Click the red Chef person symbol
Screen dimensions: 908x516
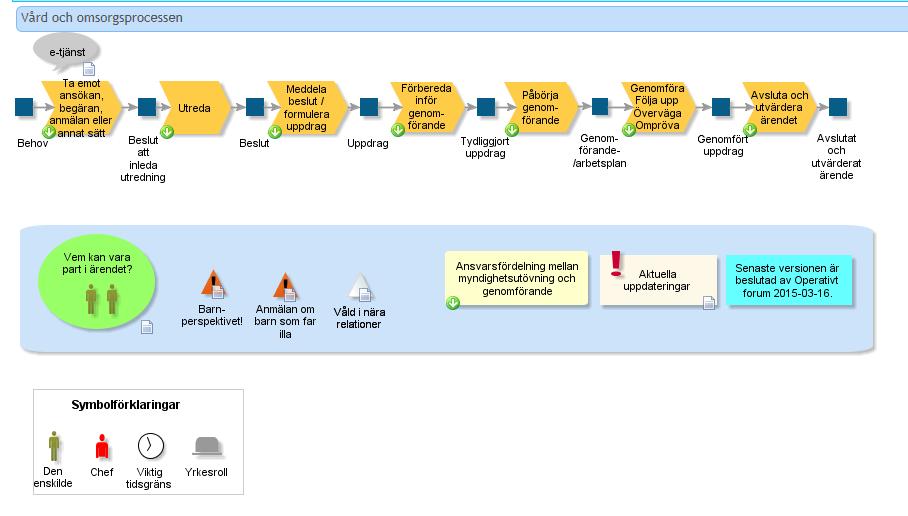(102, 447)
